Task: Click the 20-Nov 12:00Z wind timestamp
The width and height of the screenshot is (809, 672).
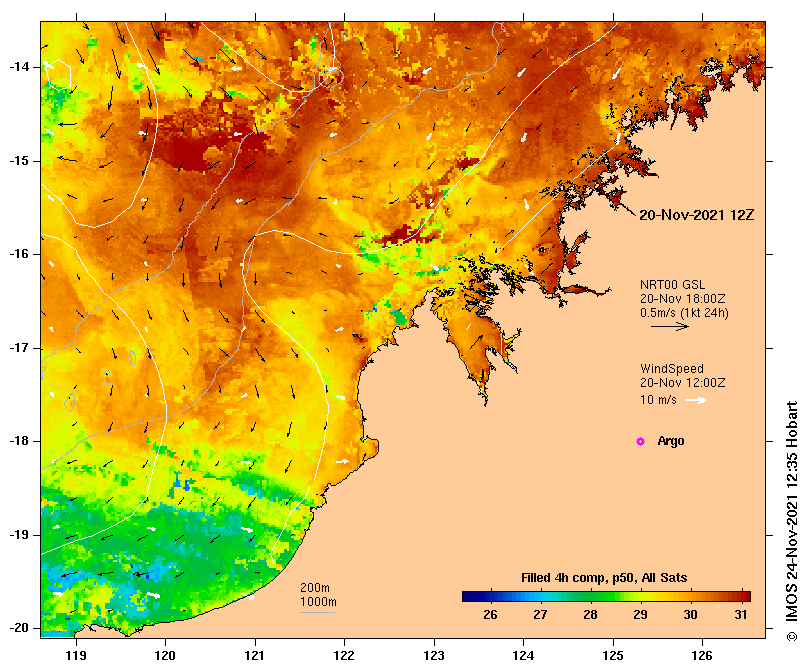Action: pos(683,383)
